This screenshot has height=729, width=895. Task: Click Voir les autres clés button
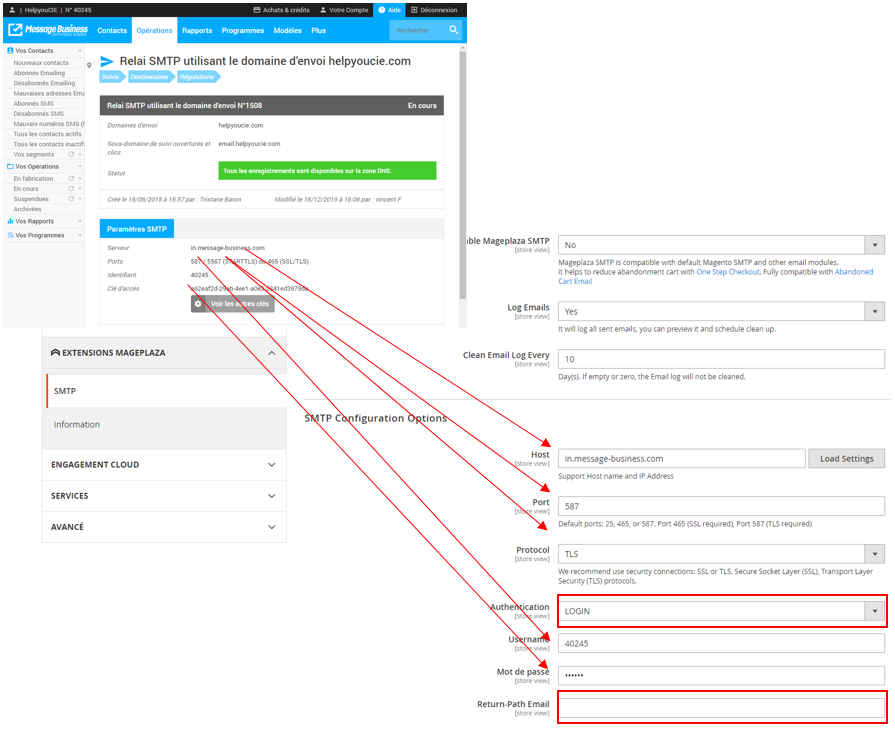233,304
